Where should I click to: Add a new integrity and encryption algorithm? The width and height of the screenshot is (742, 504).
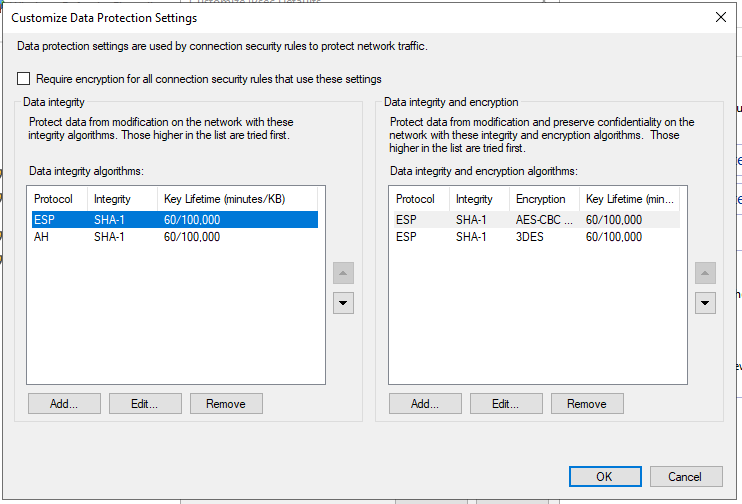pos(426,404)
